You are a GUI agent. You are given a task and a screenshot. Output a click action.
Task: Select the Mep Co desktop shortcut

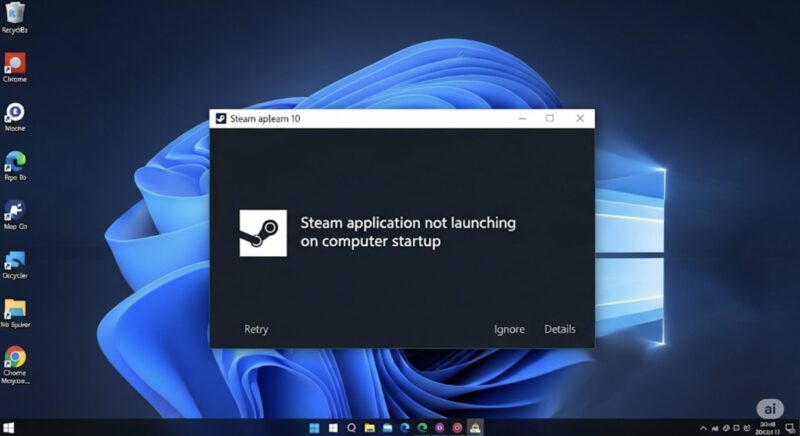coord(15,215)
